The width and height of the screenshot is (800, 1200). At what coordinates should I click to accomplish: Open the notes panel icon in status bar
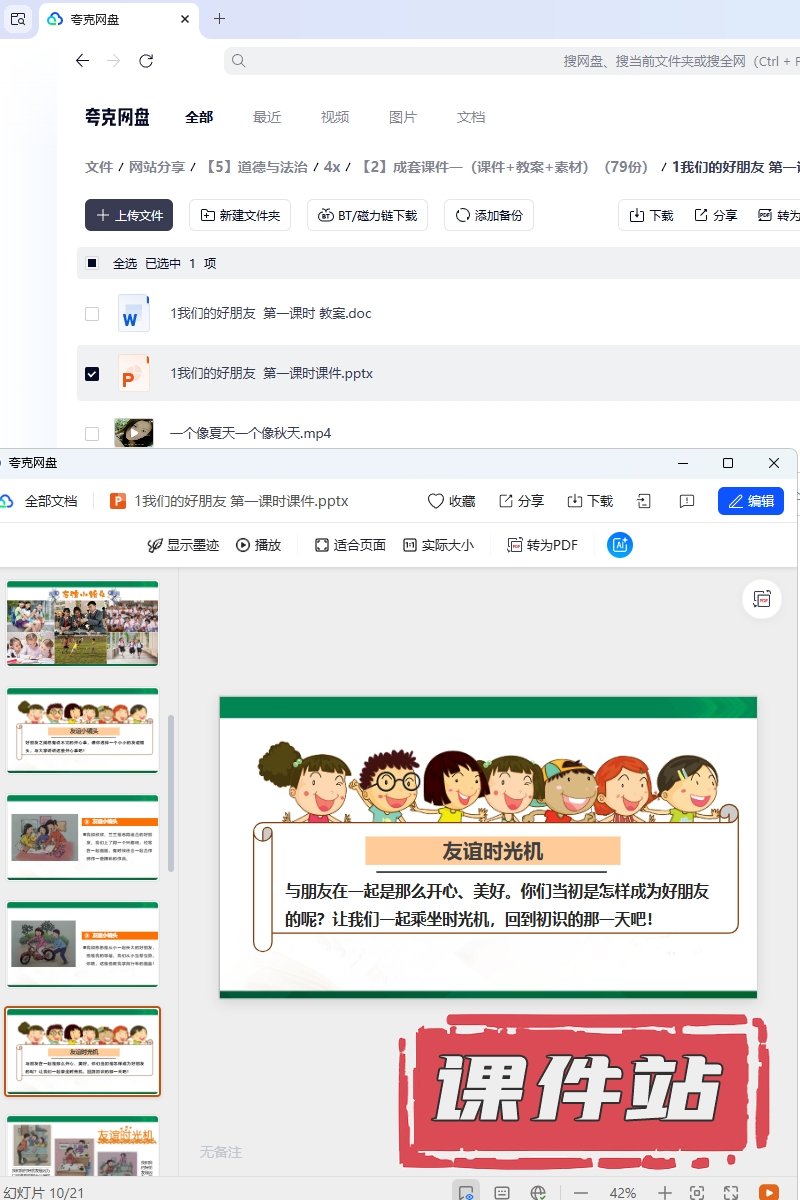click(x=502, y=1192)
